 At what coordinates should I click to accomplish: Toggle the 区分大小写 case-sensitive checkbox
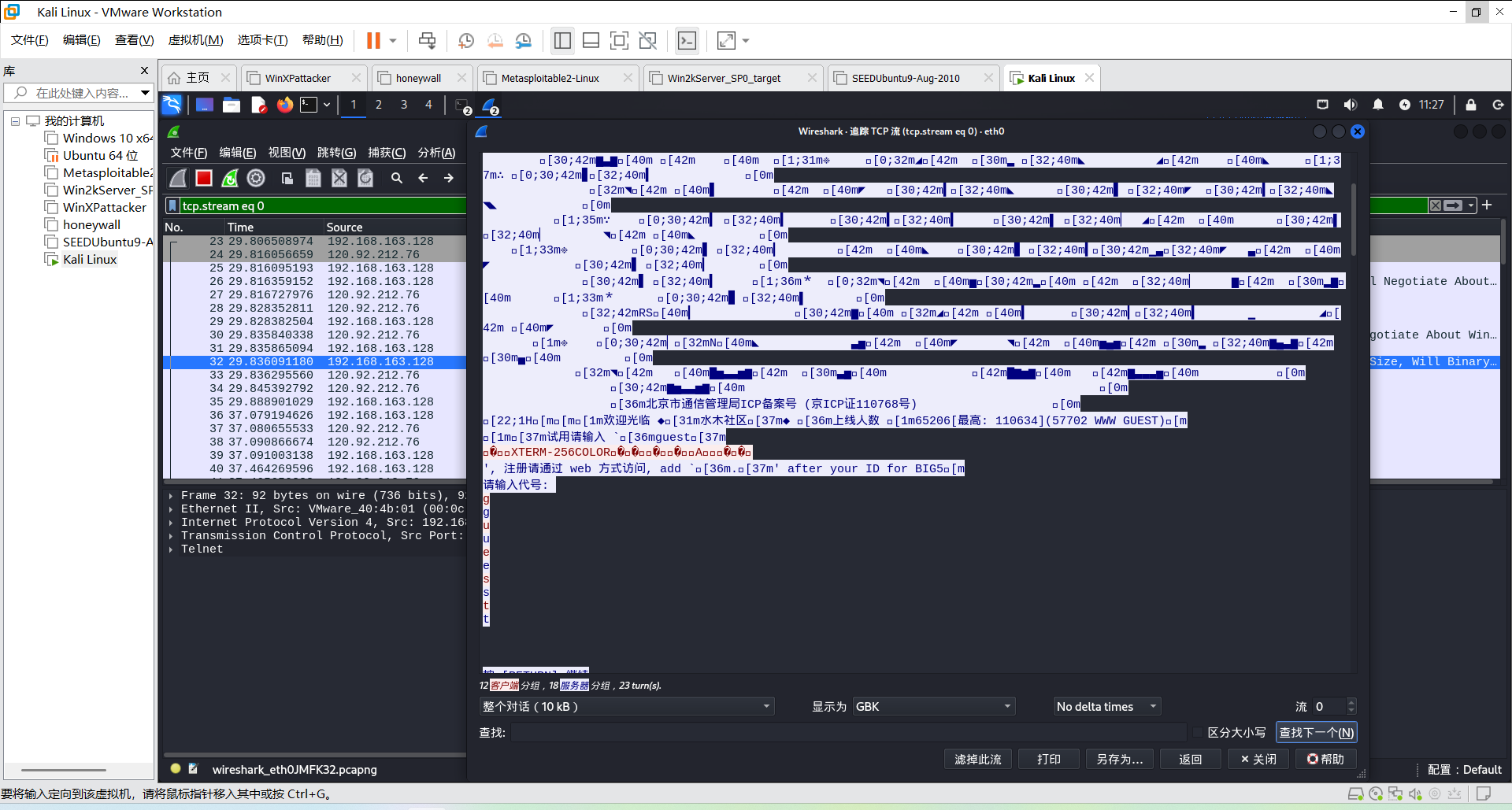1199,733
